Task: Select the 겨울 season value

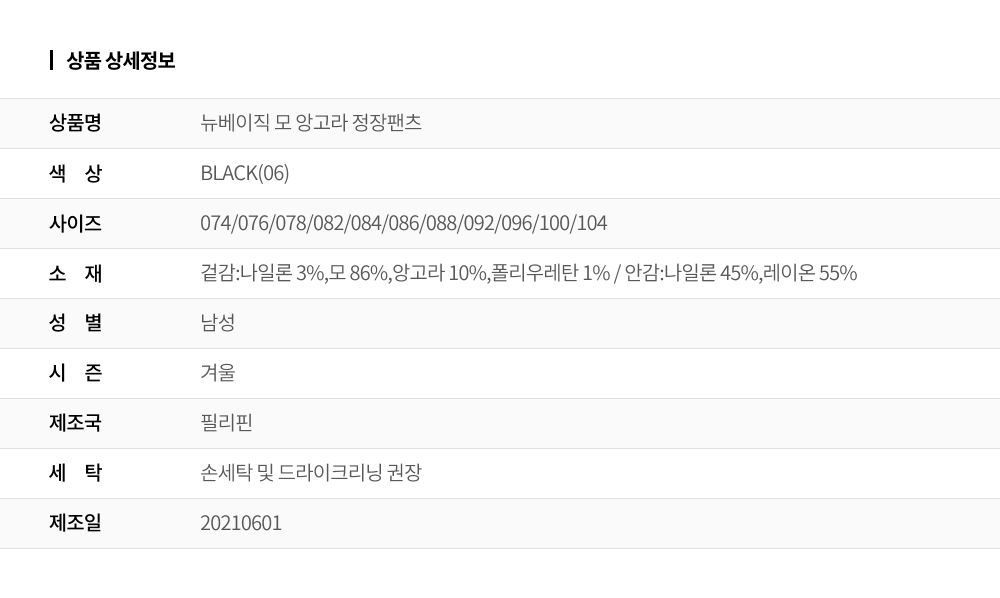Action: tap(218, 373)
